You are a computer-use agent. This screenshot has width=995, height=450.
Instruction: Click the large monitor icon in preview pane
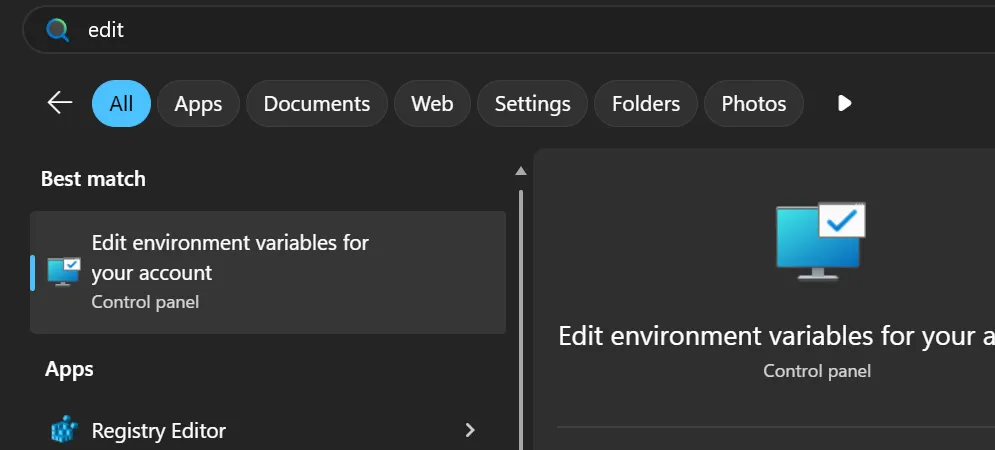[820, 241]
